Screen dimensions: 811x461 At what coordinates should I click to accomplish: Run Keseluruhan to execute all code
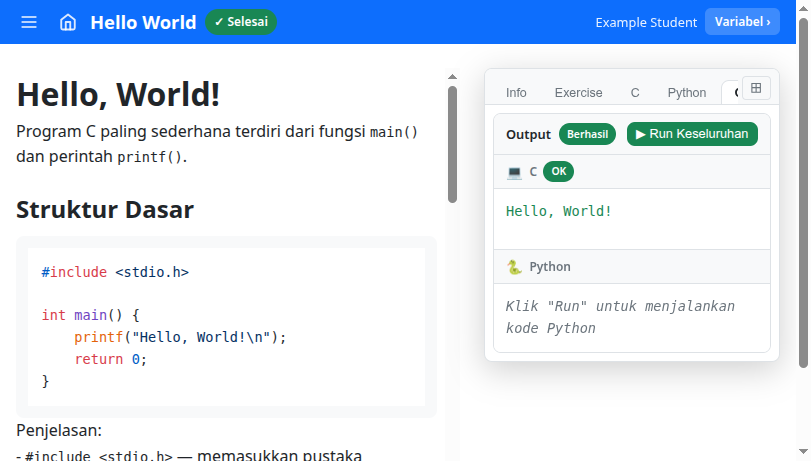click(692, 134)
